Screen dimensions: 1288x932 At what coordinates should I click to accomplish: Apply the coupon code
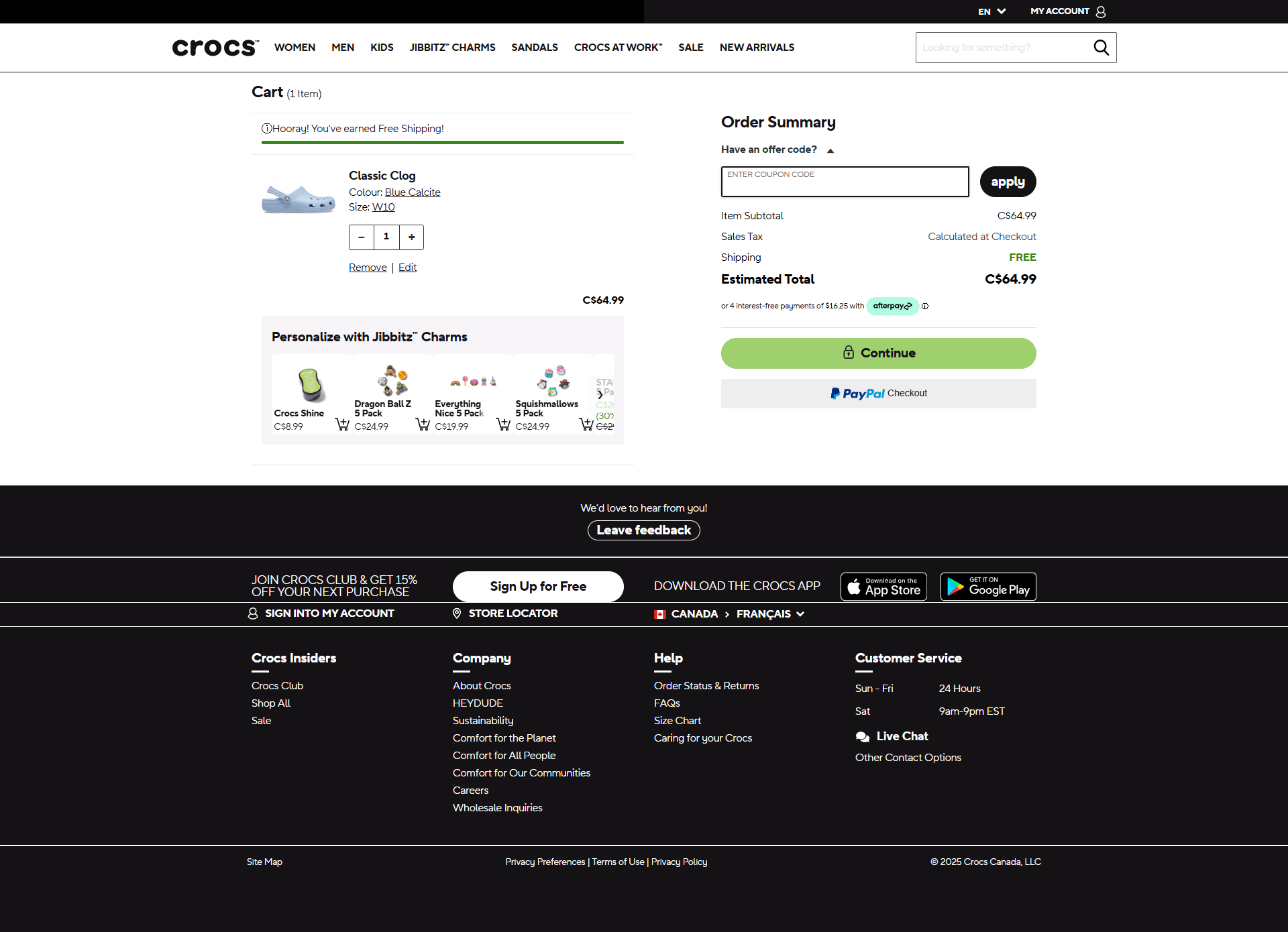pyautogui.click(x=1008, y=182)
